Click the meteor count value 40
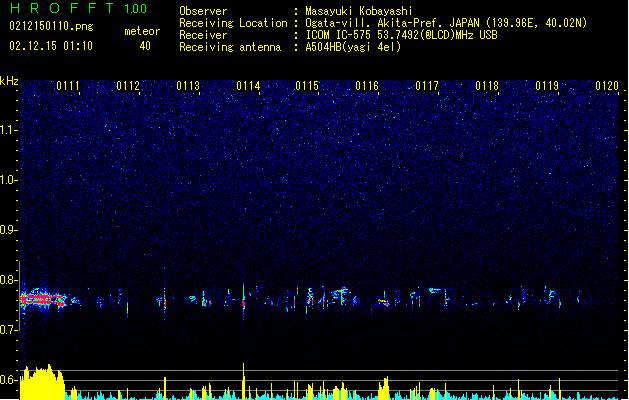 click(145, 46)
